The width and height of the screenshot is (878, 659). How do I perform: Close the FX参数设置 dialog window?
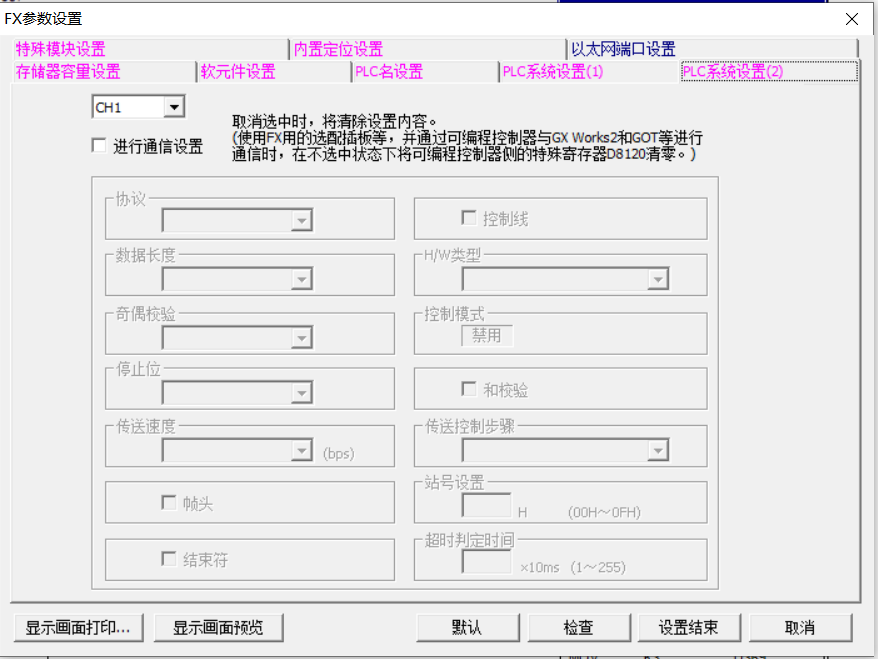coord(851,19)
